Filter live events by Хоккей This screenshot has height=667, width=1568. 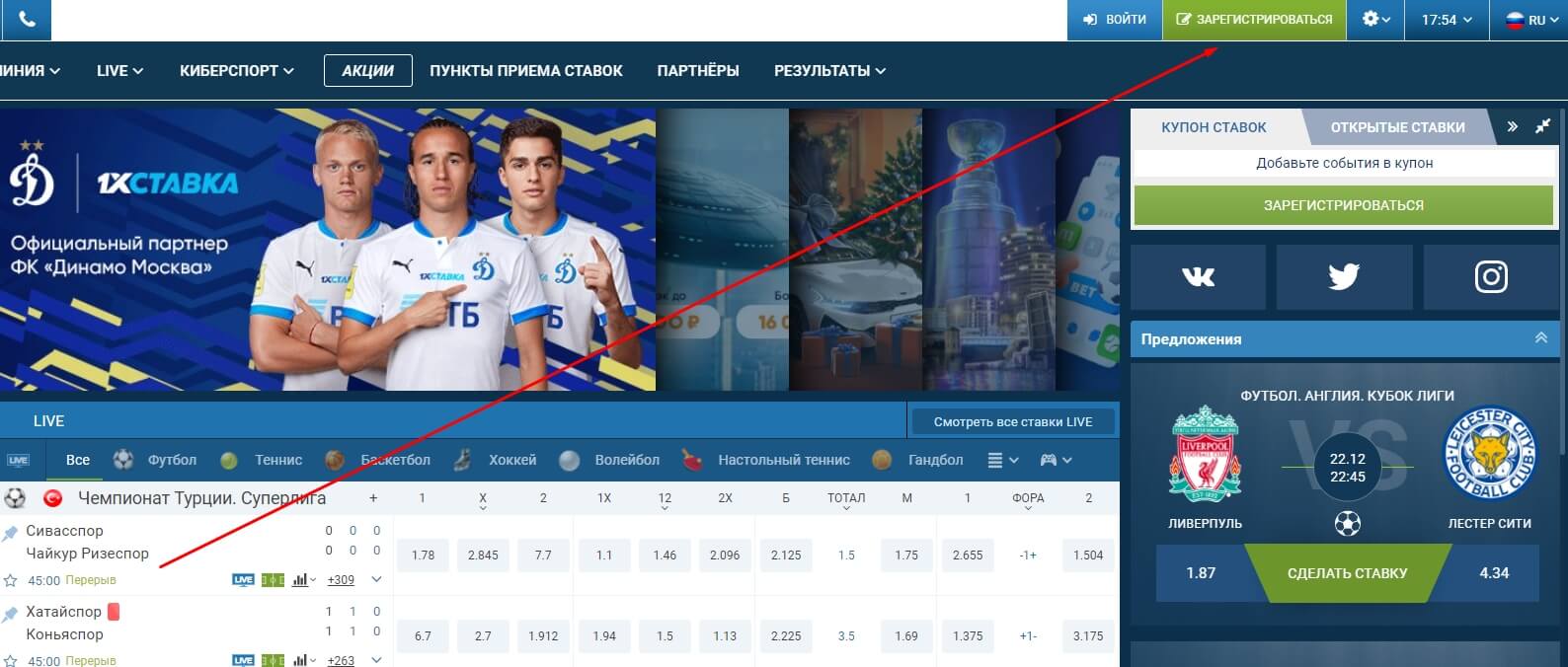coord(497,460)
